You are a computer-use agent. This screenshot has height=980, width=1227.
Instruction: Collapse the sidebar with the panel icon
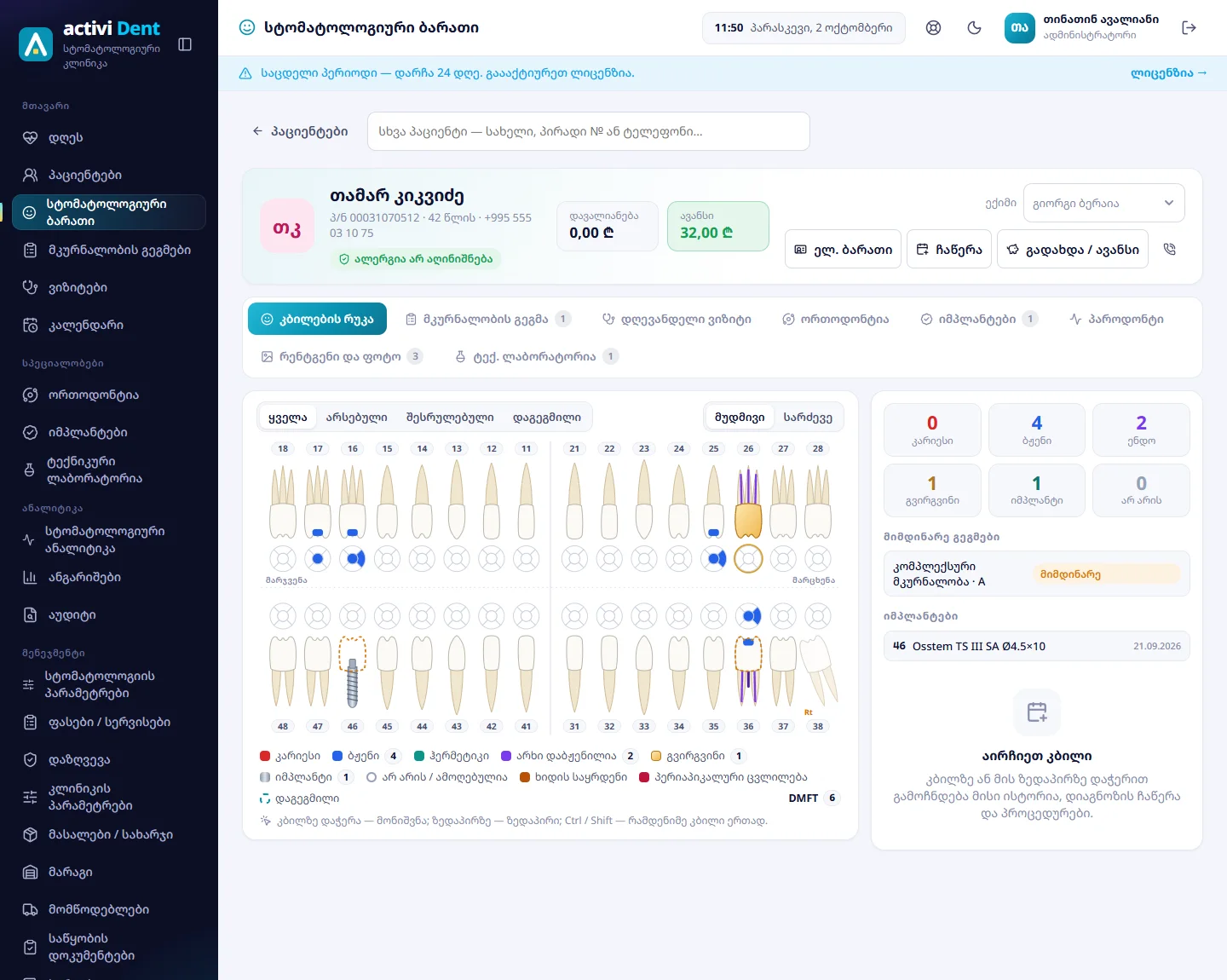click(x=185, y=44)
